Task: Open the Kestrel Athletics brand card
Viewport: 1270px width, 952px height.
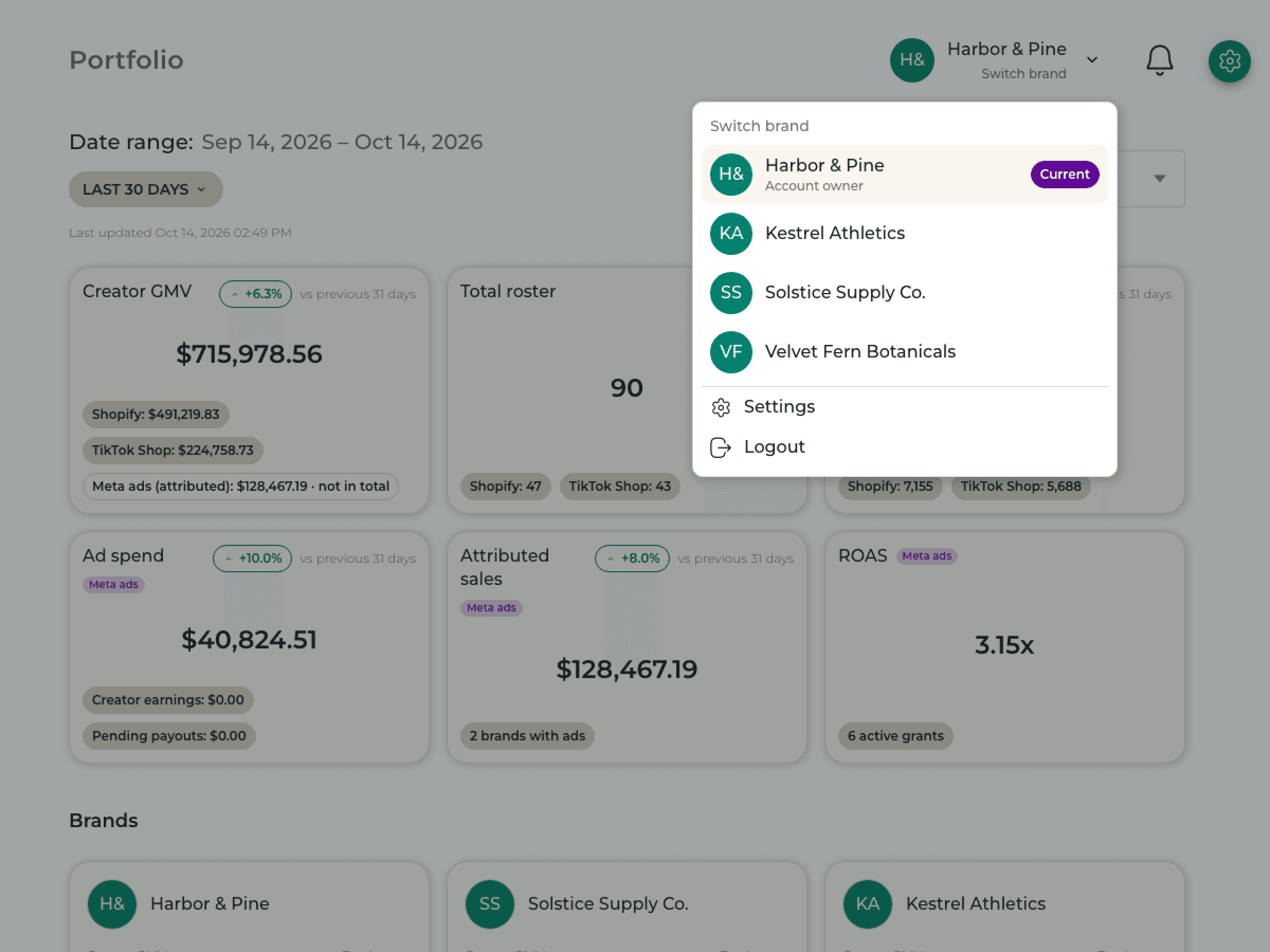Action: [x=1005, y=907]
